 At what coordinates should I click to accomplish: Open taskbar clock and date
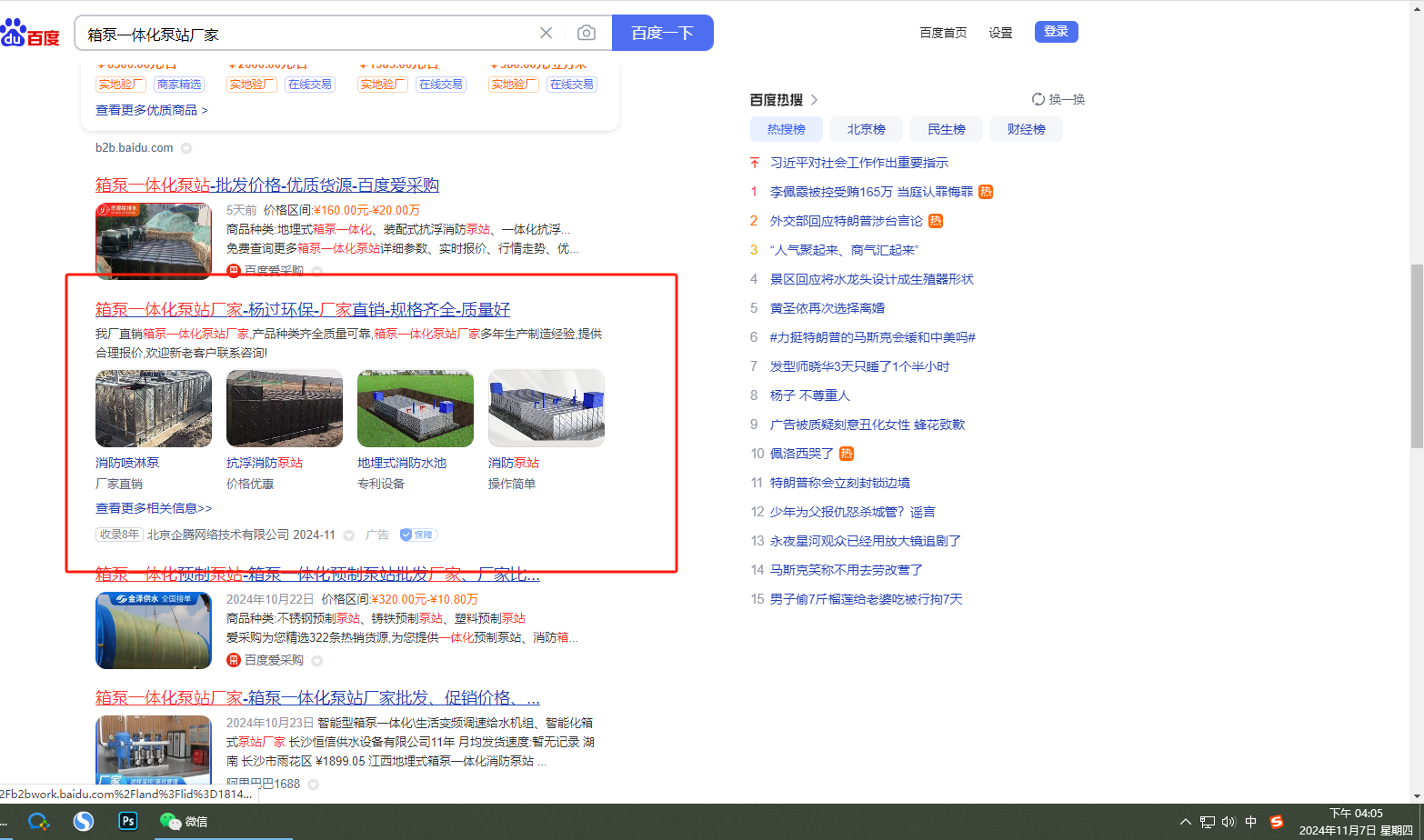click(x=1356, y=822)
